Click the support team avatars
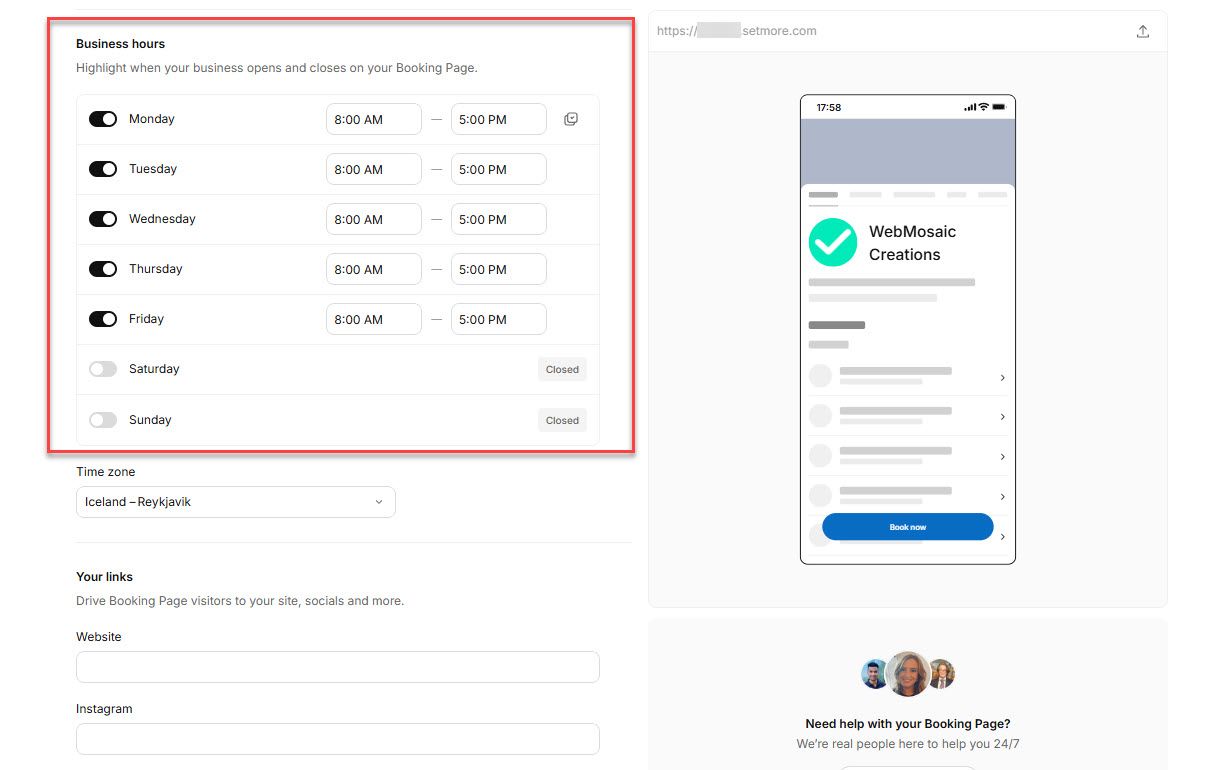The height and width of the screenshot is (770, 1206). point(908,674)
